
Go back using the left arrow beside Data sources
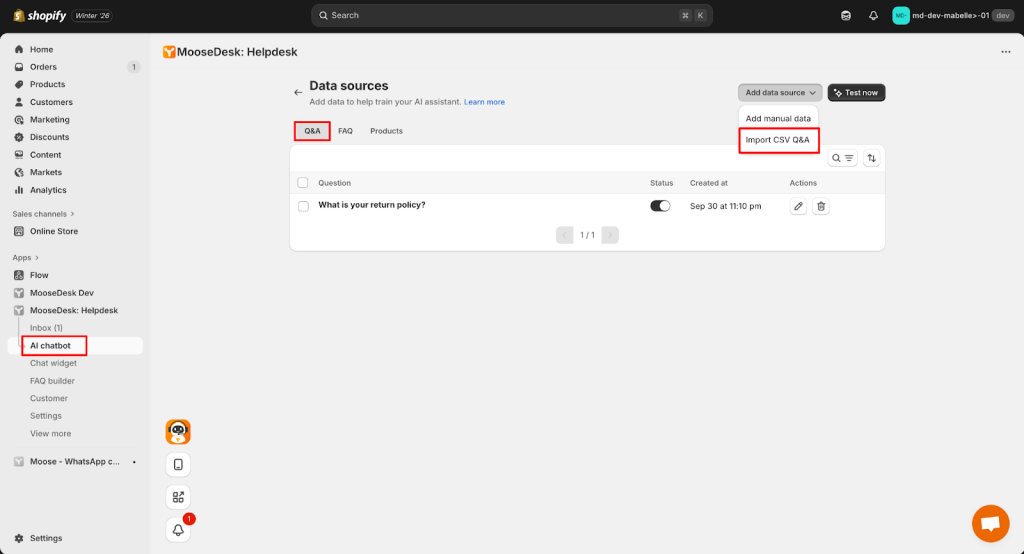tap(298, 92)
